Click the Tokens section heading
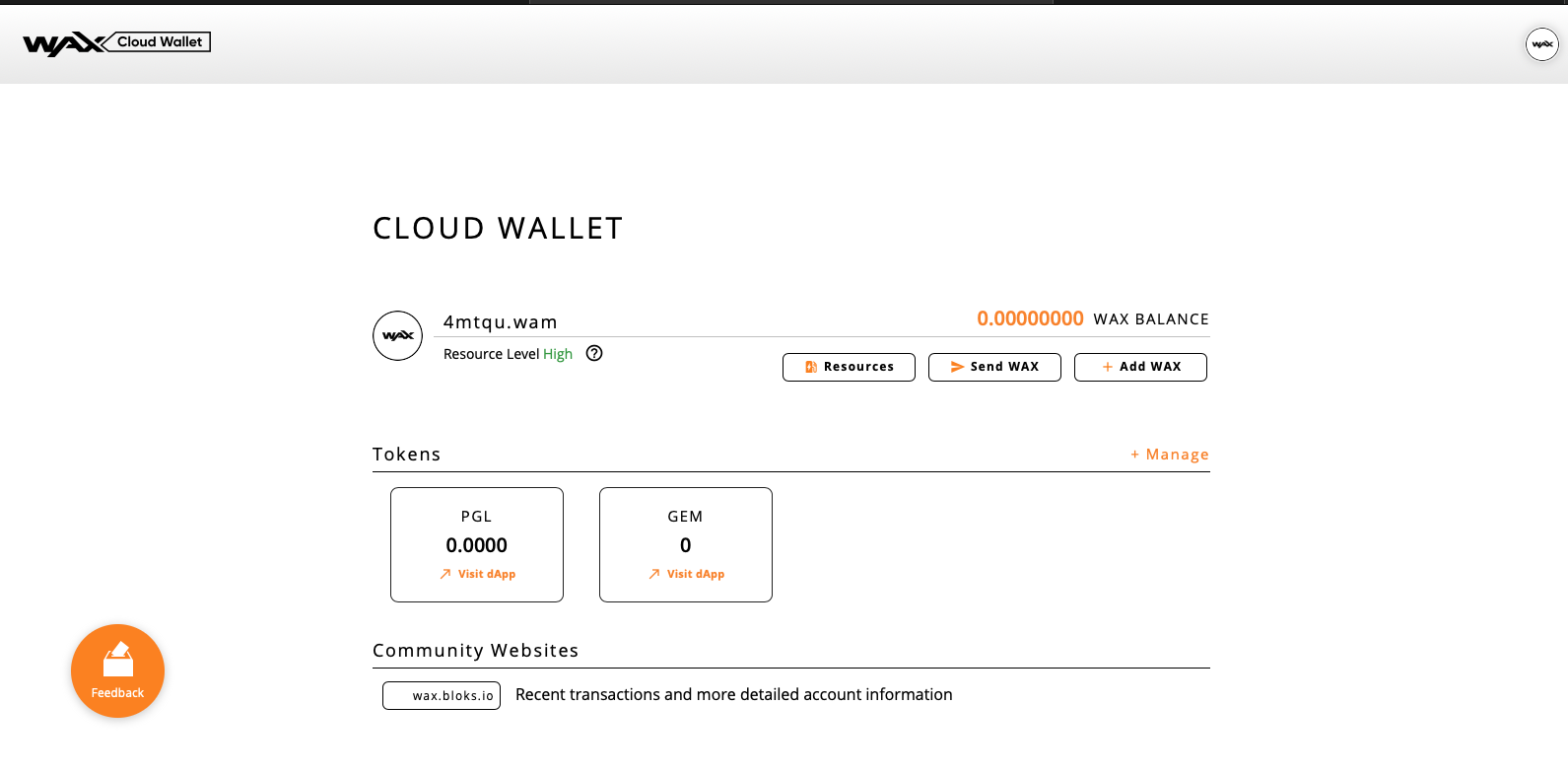This screenshot has width=1568, height=775. pos(406,455)
